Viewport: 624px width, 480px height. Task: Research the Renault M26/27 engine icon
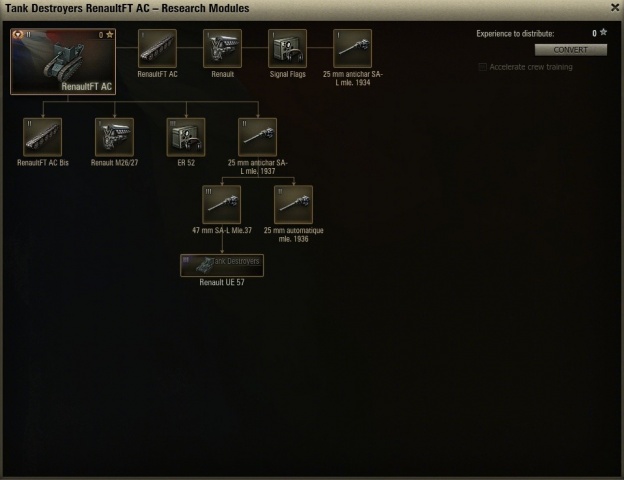(115, 137)
